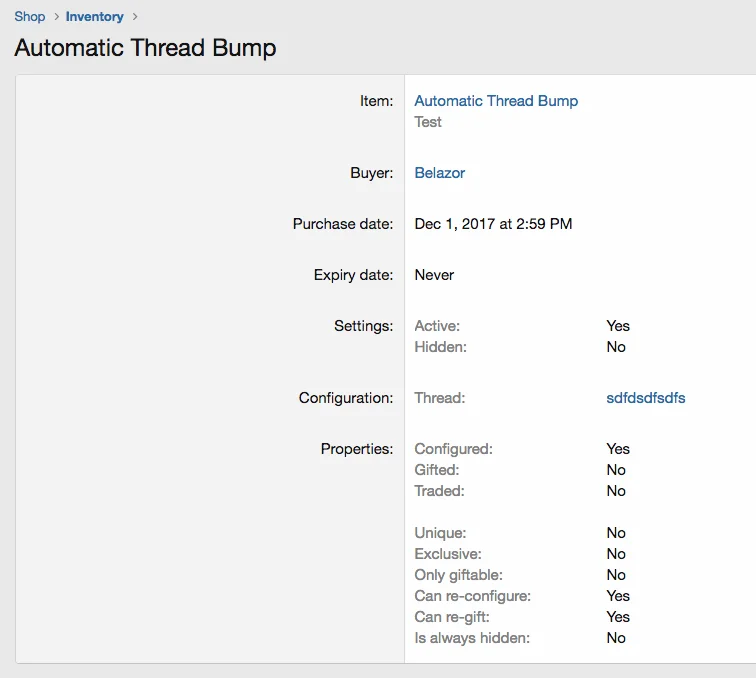Click the chevron after Shop breadcrumb
Screen dimensions: 756x678
click(56, 16)
